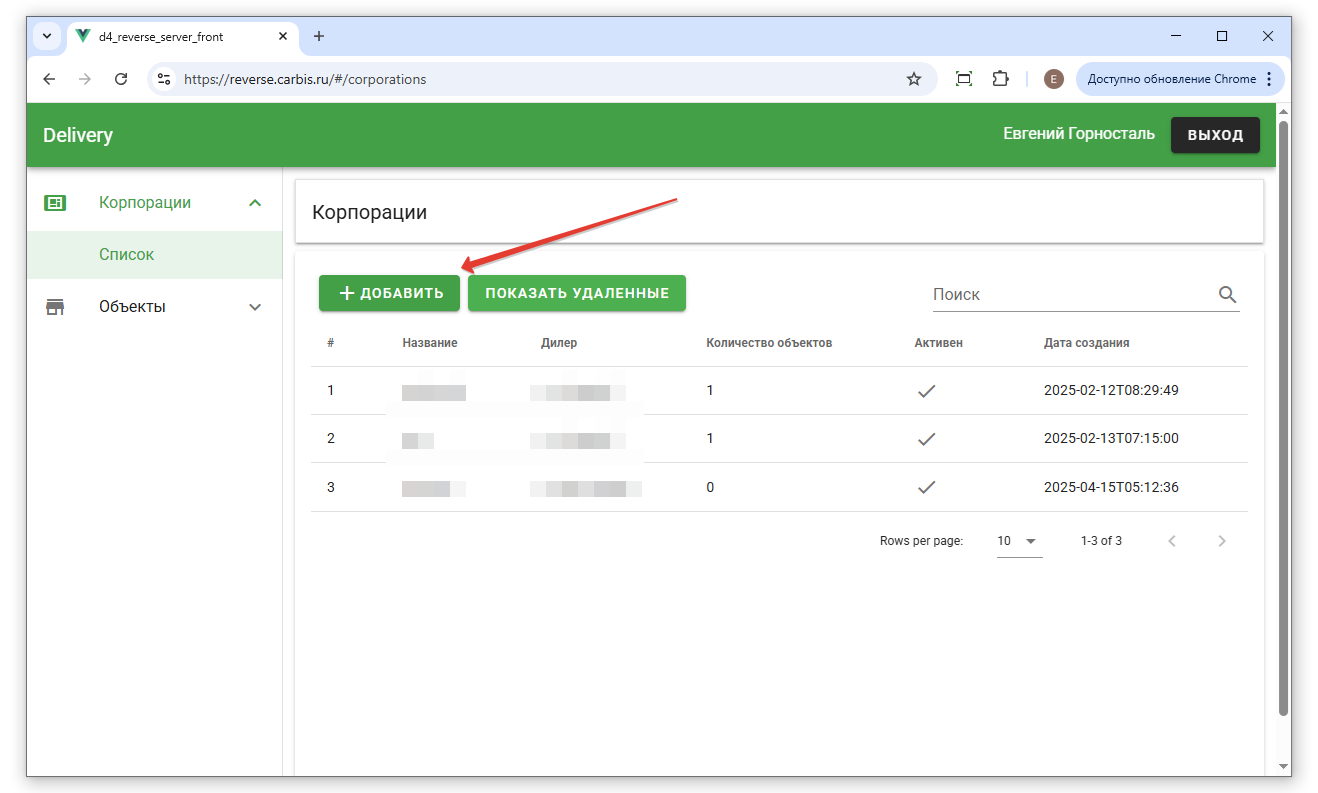This screenshot has width=1318, height=793.
Task: Click active checkmark in row 3
Action: [x=926, y=488]
